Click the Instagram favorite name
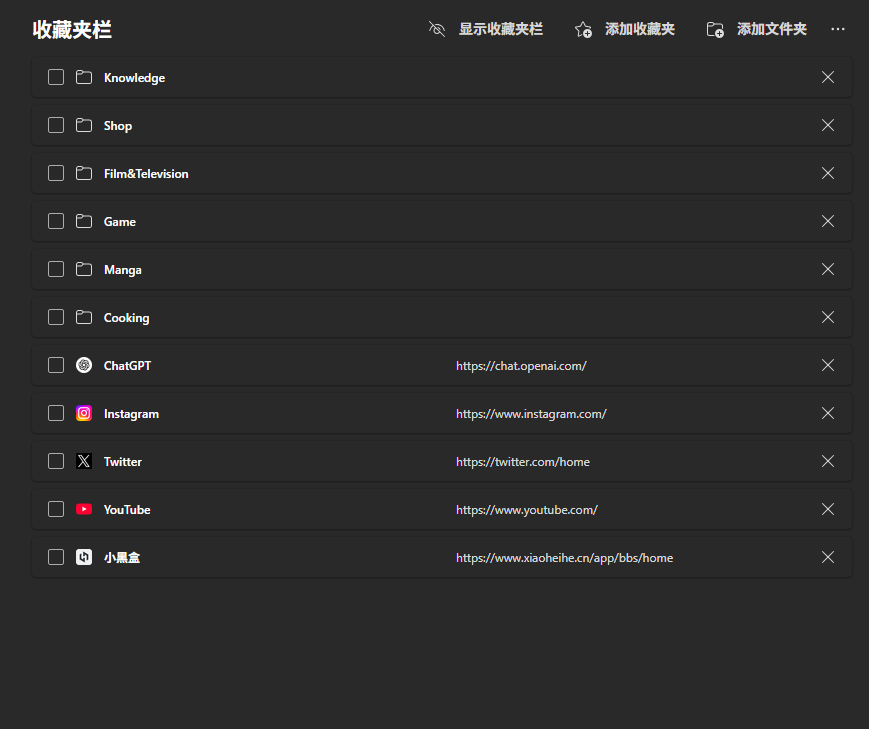This screenshot has height=729, width=869. 131,414
